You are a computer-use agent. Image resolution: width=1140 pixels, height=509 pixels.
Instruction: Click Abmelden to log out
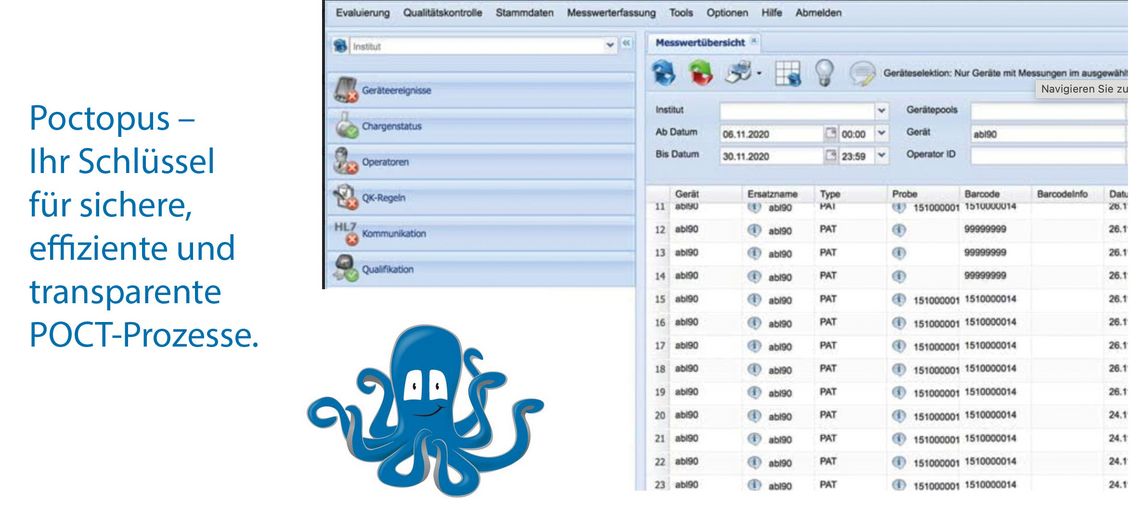(819, 12)
